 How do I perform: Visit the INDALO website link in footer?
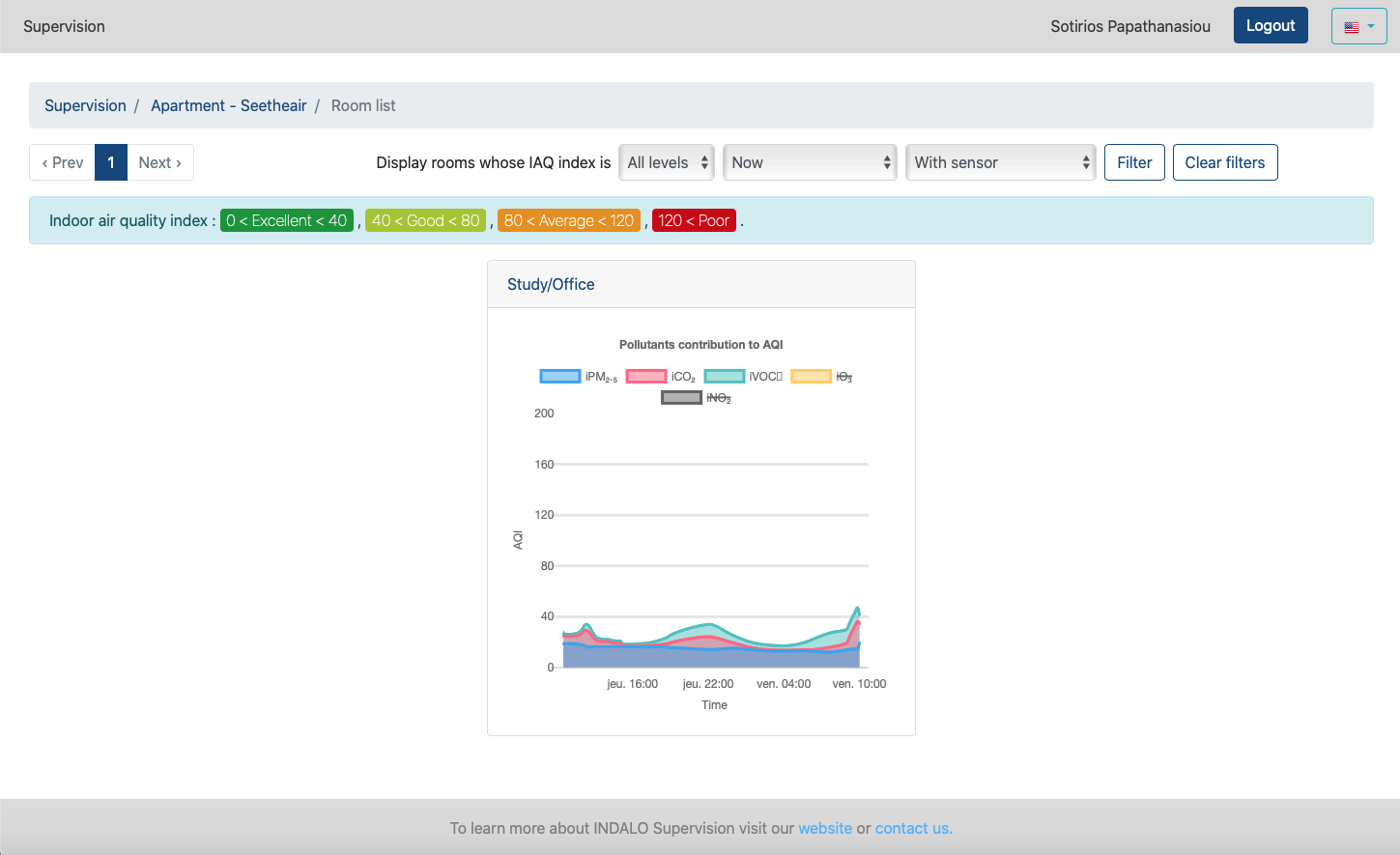pos(825,828)
